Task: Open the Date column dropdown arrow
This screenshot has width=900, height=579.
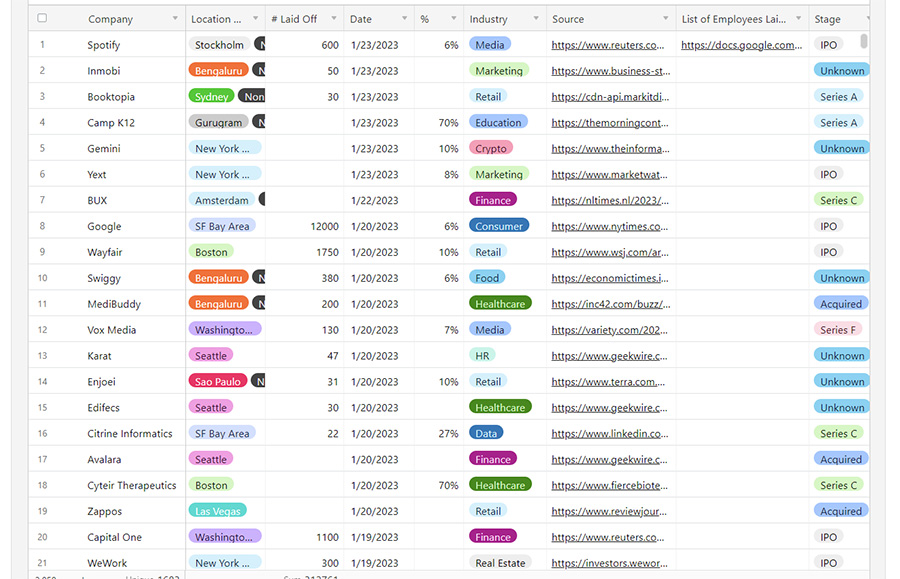Action: pyautogui.click(x=405, y=19)
